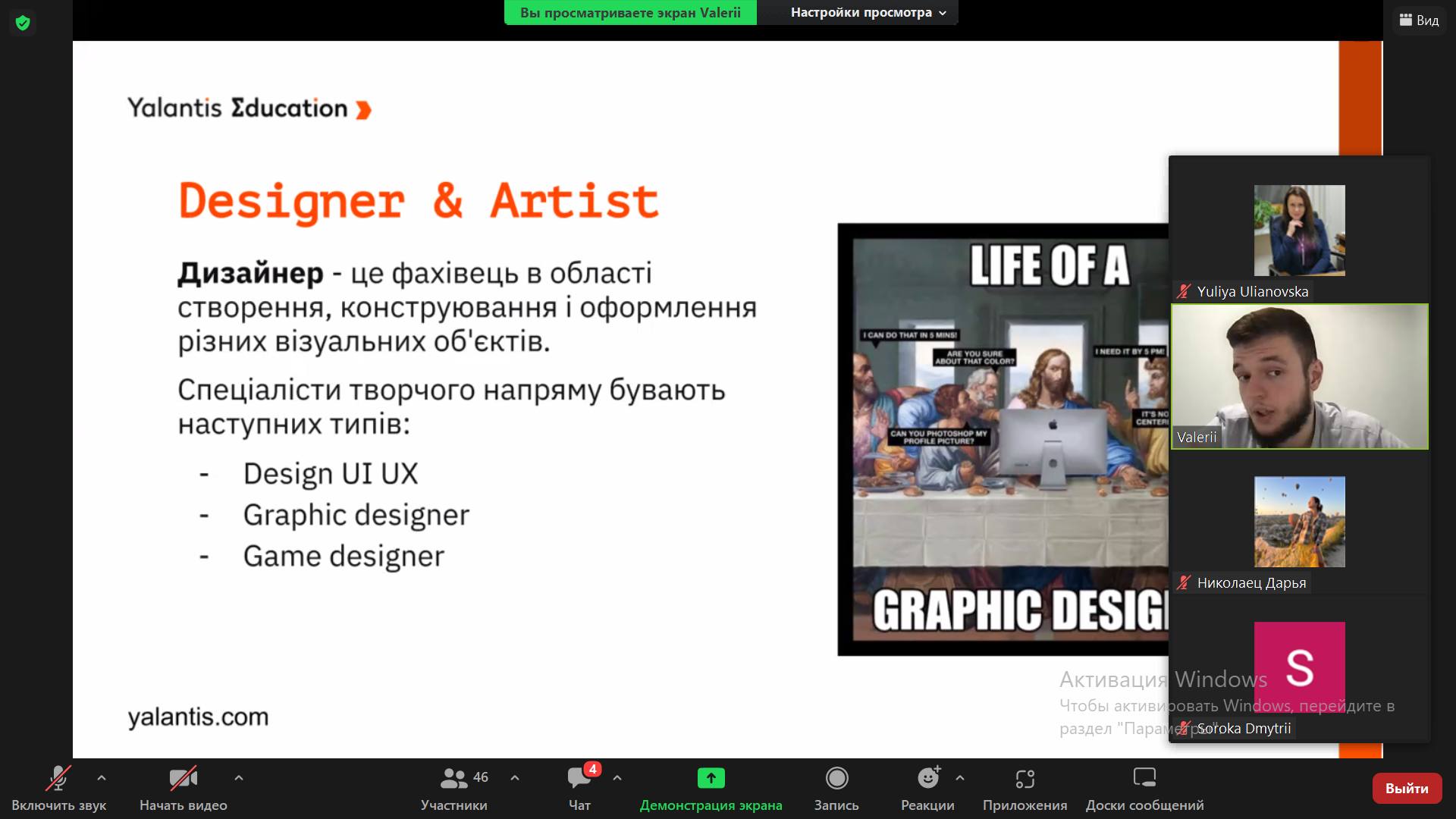Viewport: 1456px width, 819px height.
Task: Click muted mic icon beside Николаец Дарья
Action: coord(1184,582)
